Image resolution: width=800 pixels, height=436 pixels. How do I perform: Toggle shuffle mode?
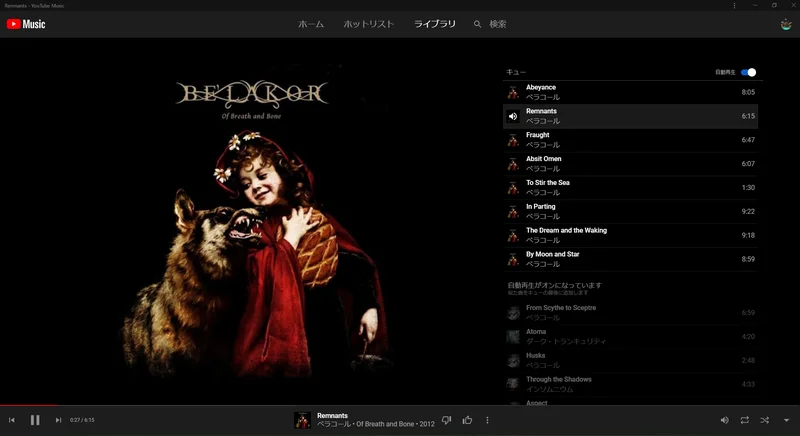coord(765,420)
